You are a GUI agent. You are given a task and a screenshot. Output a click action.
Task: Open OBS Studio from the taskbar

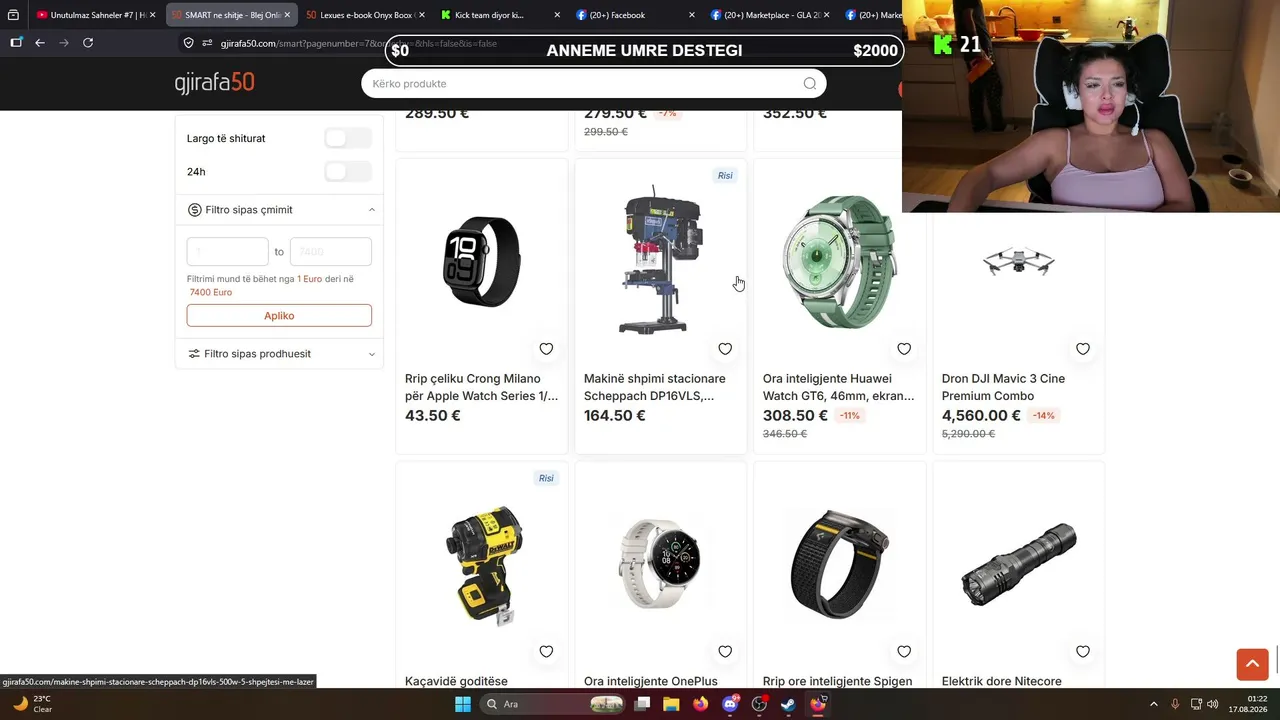click(759, 704)
